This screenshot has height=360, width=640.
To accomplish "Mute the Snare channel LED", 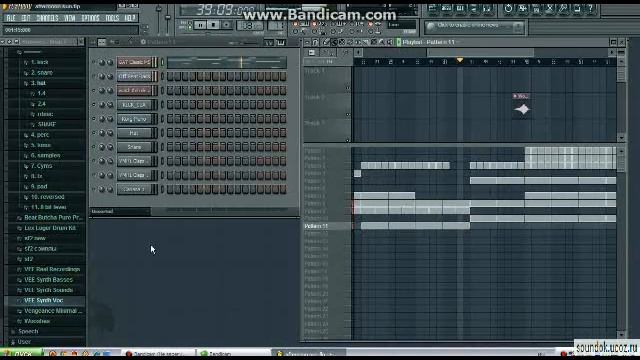I will (x=94, y=147).
